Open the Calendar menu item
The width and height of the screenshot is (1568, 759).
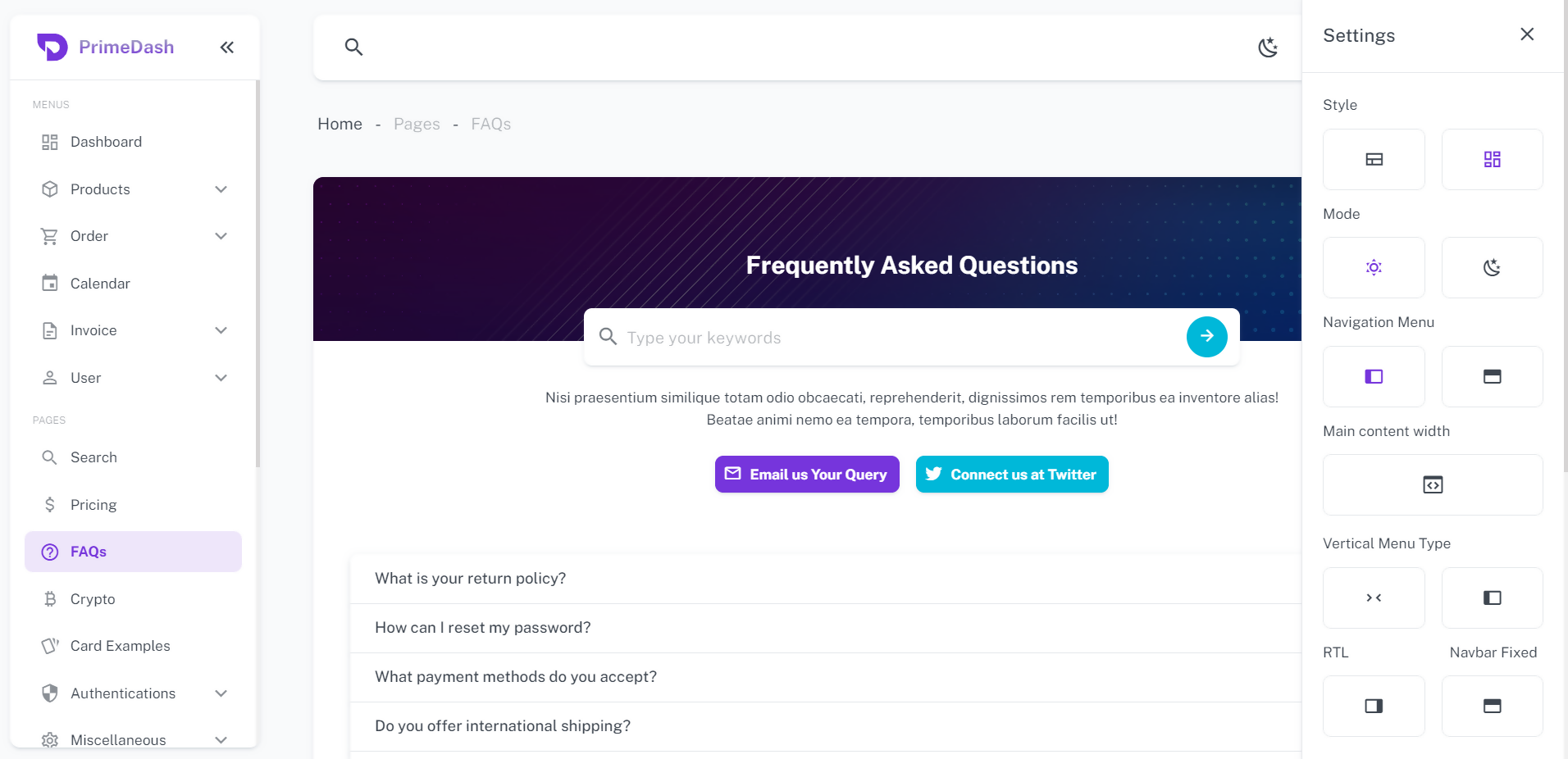tap(100, 284)
